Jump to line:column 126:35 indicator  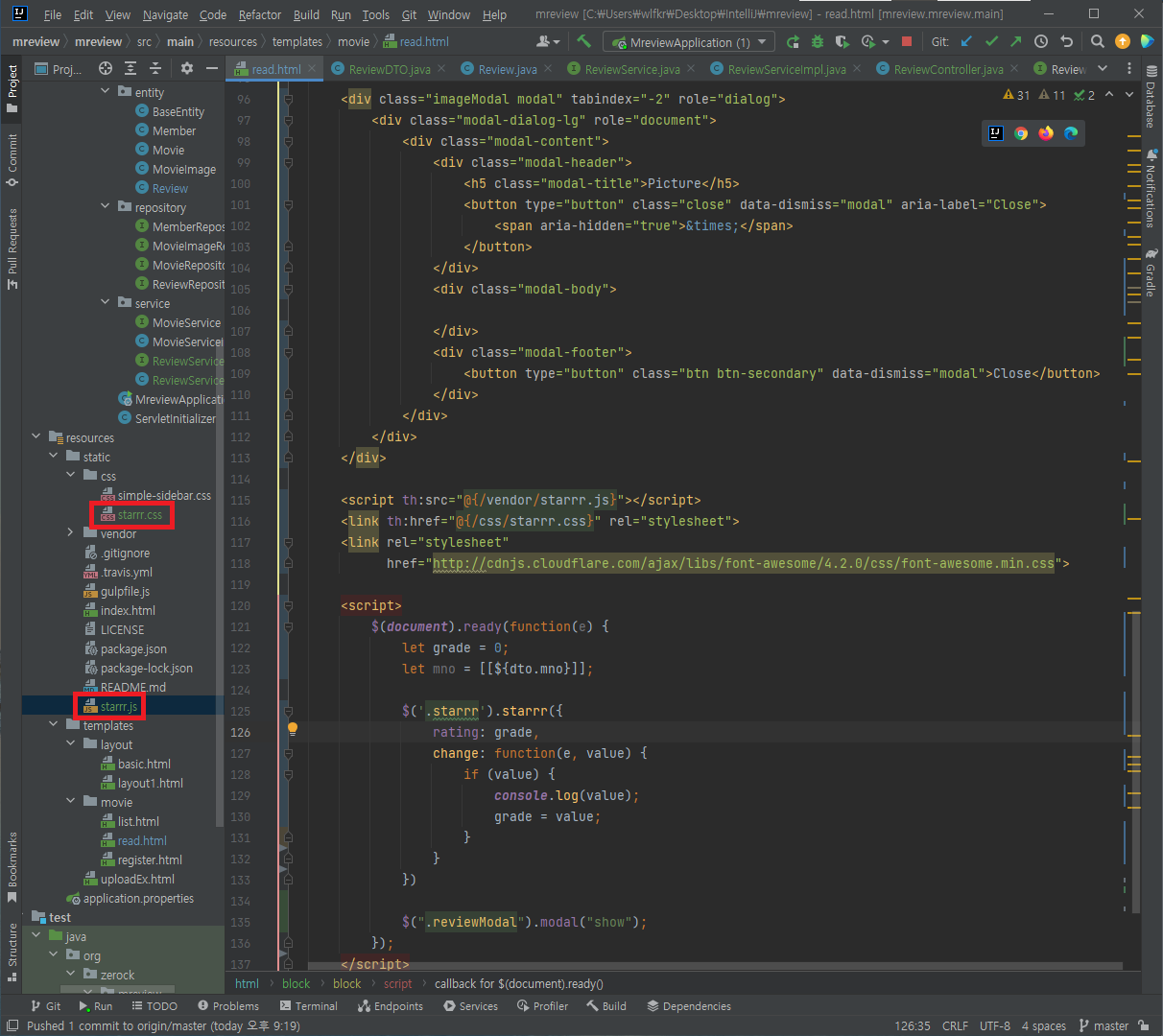point(913,1025)
